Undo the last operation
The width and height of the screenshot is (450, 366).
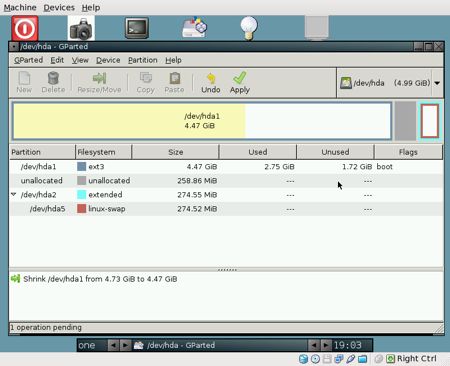click(x=211, y=82)
